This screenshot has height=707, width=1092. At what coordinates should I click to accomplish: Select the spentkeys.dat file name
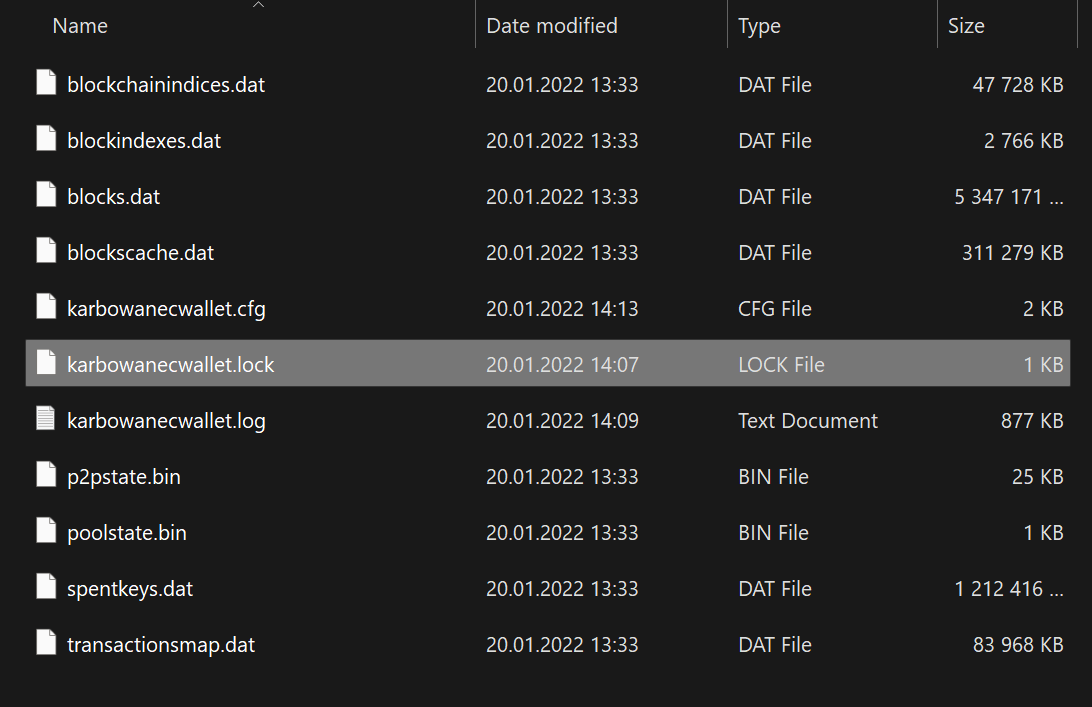click(x=130, y=589)
